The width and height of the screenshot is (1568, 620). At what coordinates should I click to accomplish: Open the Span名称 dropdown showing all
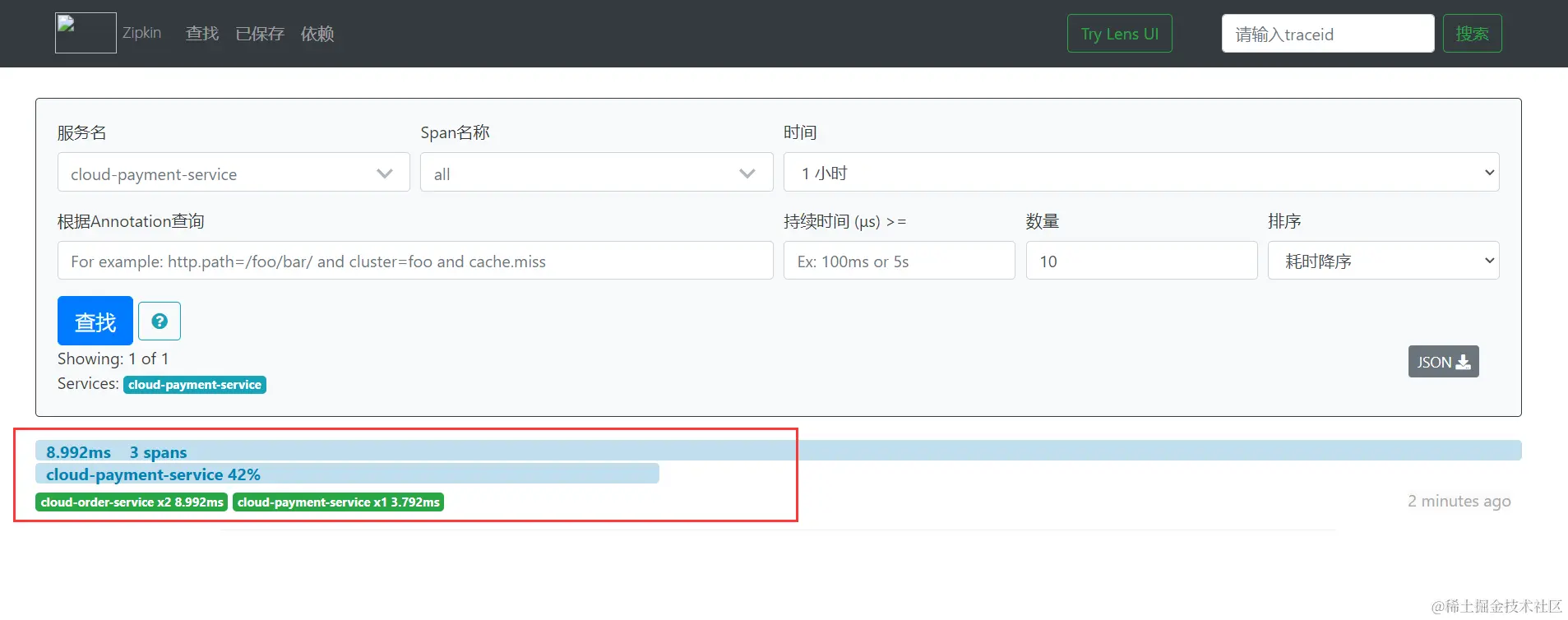pyautogui.click(x=596, y=173)
